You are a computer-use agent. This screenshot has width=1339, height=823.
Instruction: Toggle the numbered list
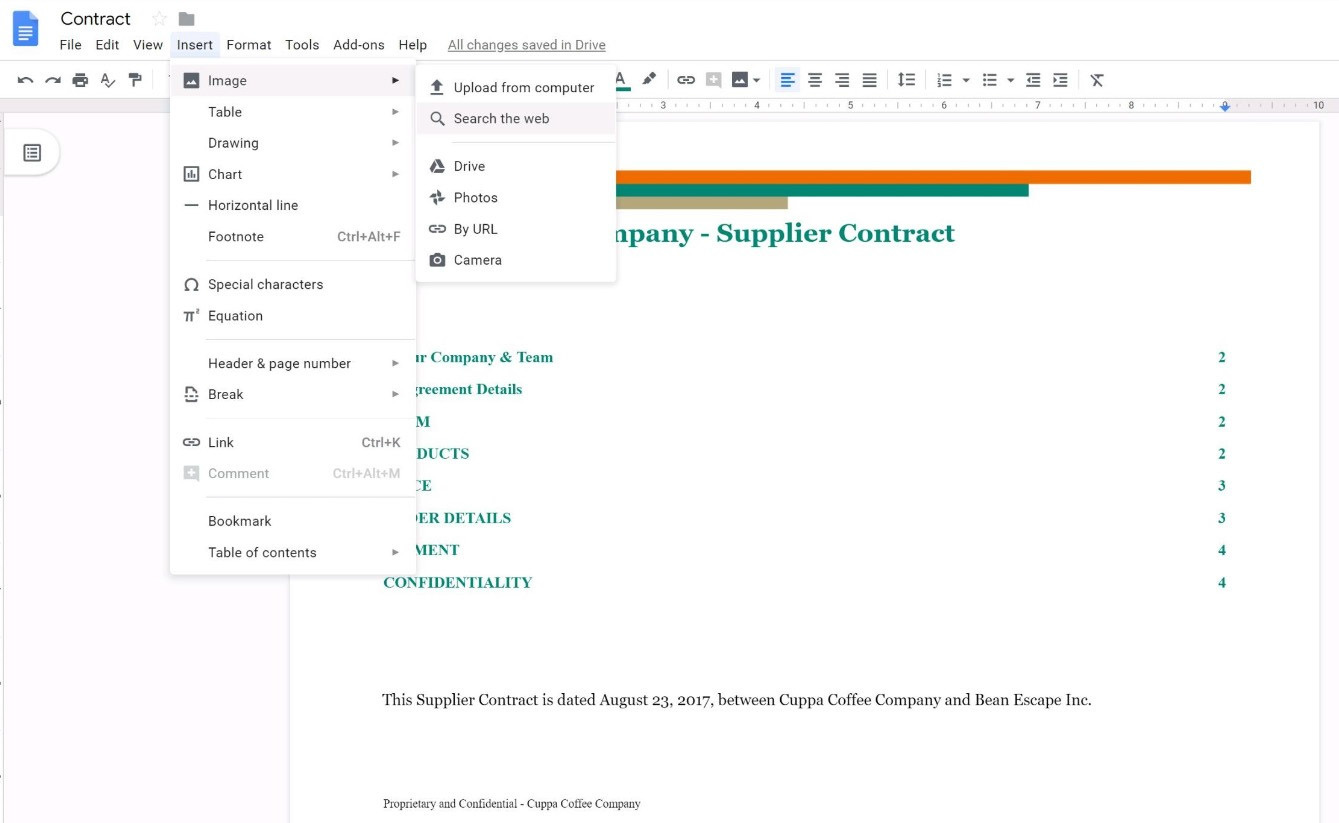click(x=944, y=80)
